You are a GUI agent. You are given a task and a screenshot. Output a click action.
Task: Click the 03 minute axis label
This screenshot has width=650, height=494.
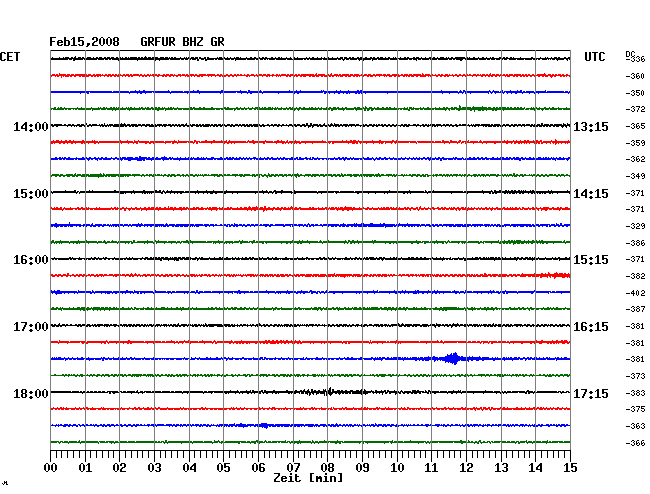(155, 468)
